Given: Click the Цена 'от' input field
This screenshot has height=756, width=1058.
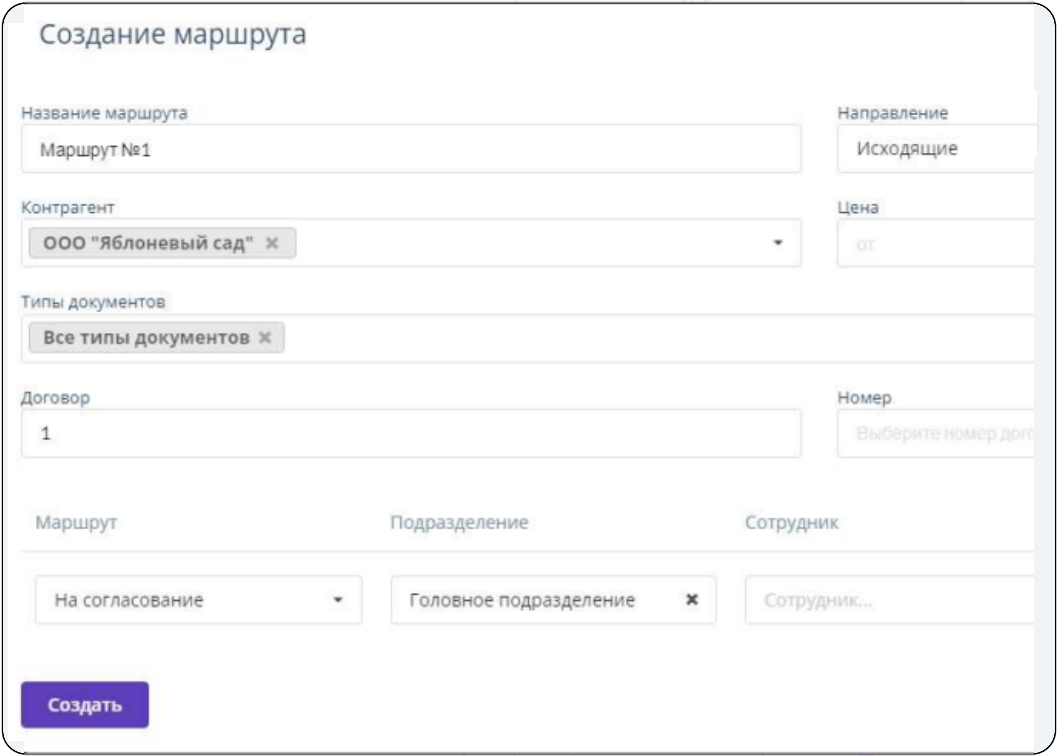Looking at the screenshot, I should tap(936, 244).
